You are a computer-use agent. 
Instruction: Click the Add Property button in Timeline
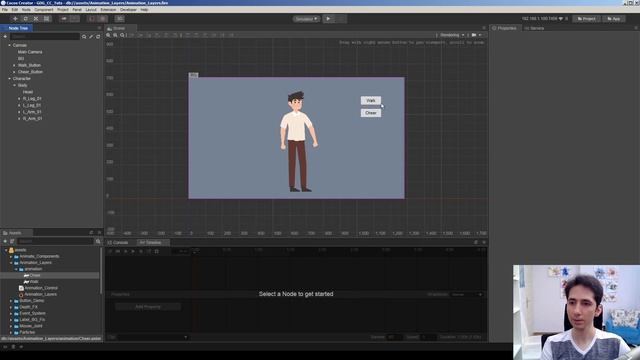pyautogui.click(x=148, y=307)
